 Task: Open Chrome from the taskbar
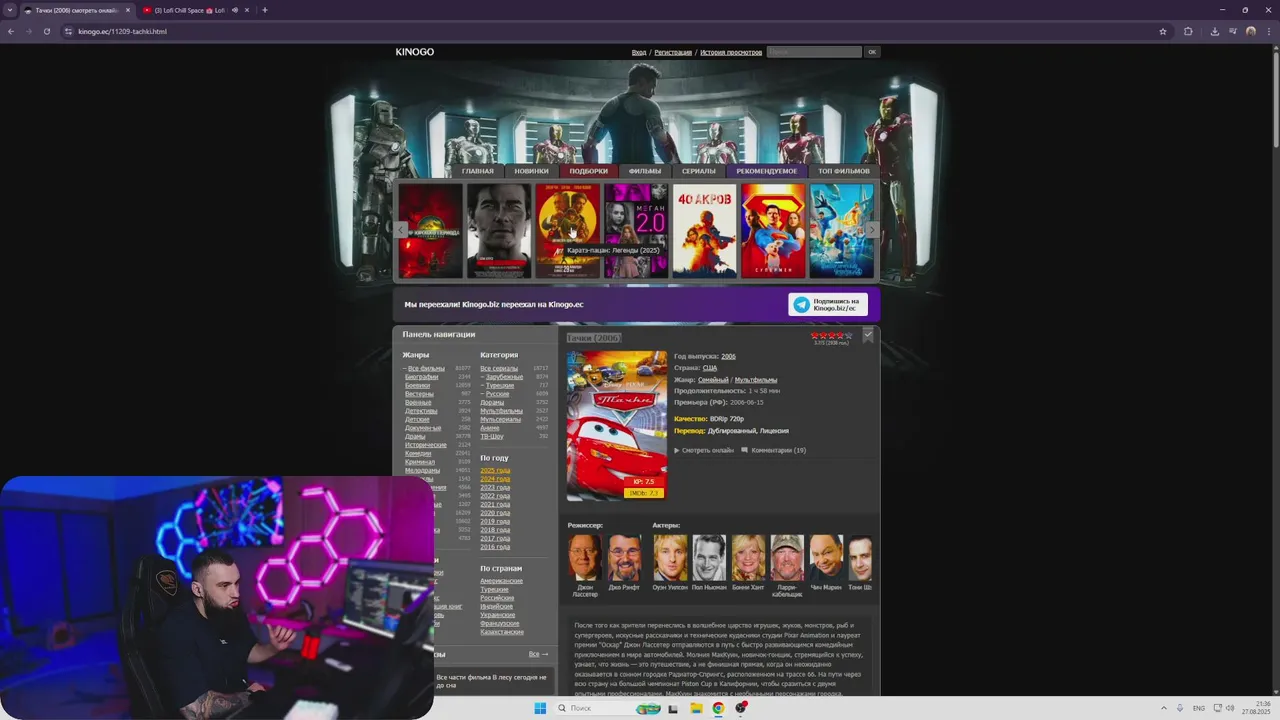(x=718, y=708)
